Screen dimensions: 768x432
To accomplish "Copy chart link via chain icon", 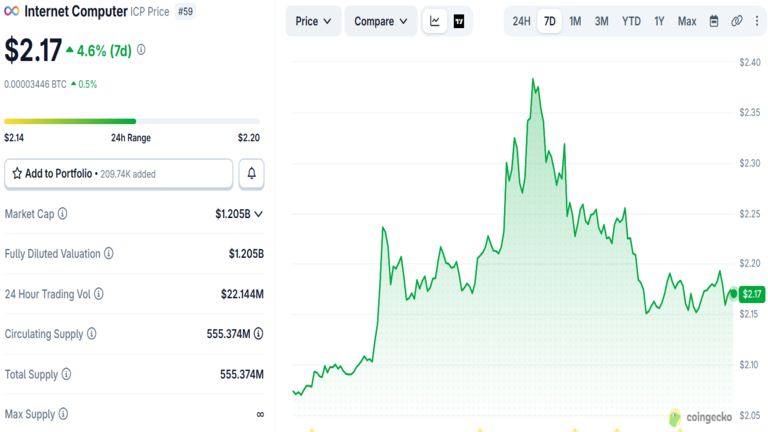I will 737,21.
